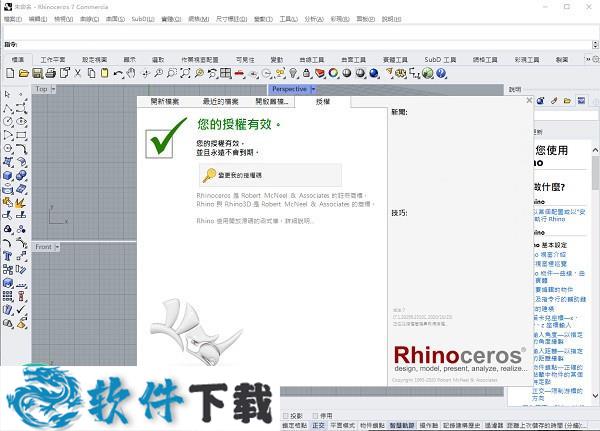Viewport: 600px width, 431px height.
Task: Open the 過濾器 filter in status bar
Action: tap(494, 425)
